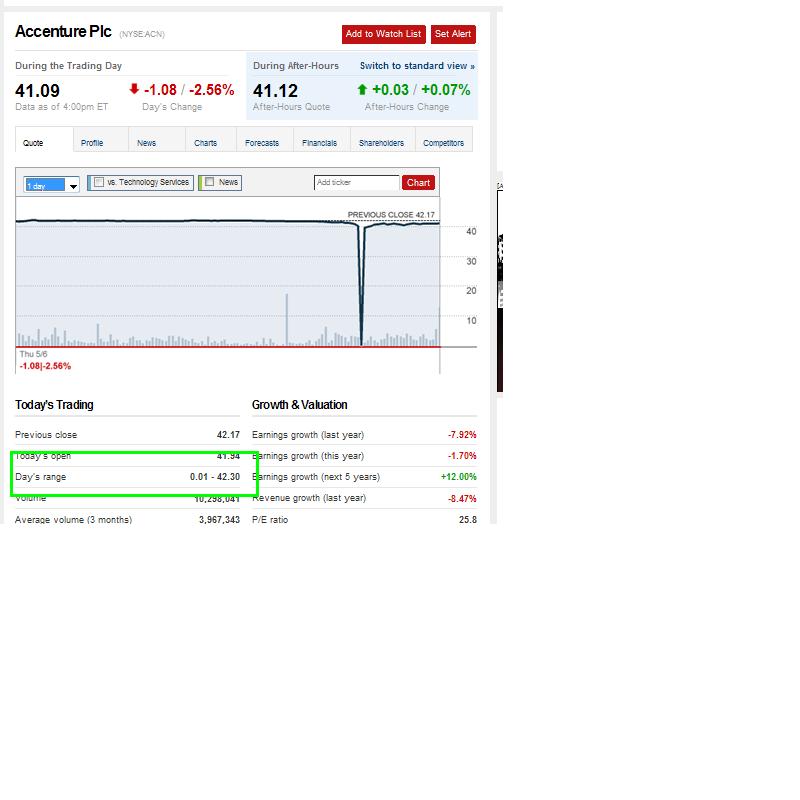
Task: Click the sharp price dip on chart
Action: pos(362,286)
